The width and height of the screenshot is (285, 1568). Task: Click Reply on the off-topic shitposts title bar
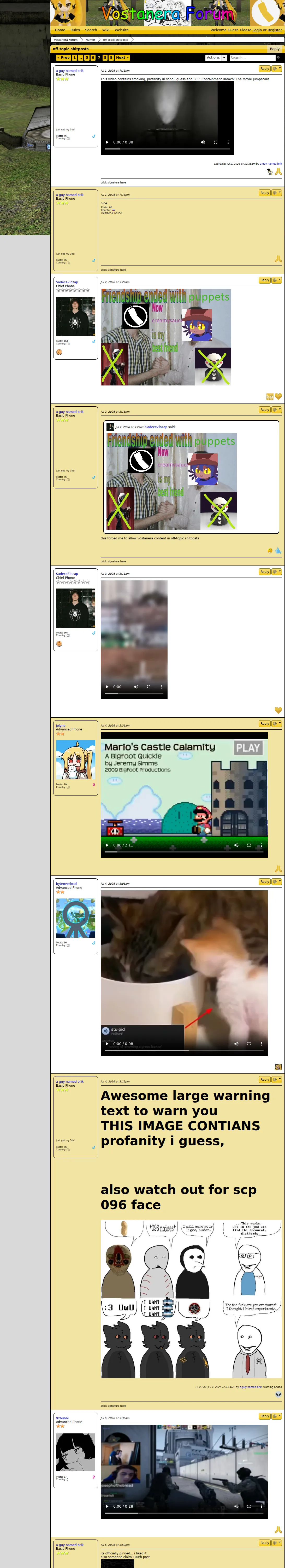[275, 49]
